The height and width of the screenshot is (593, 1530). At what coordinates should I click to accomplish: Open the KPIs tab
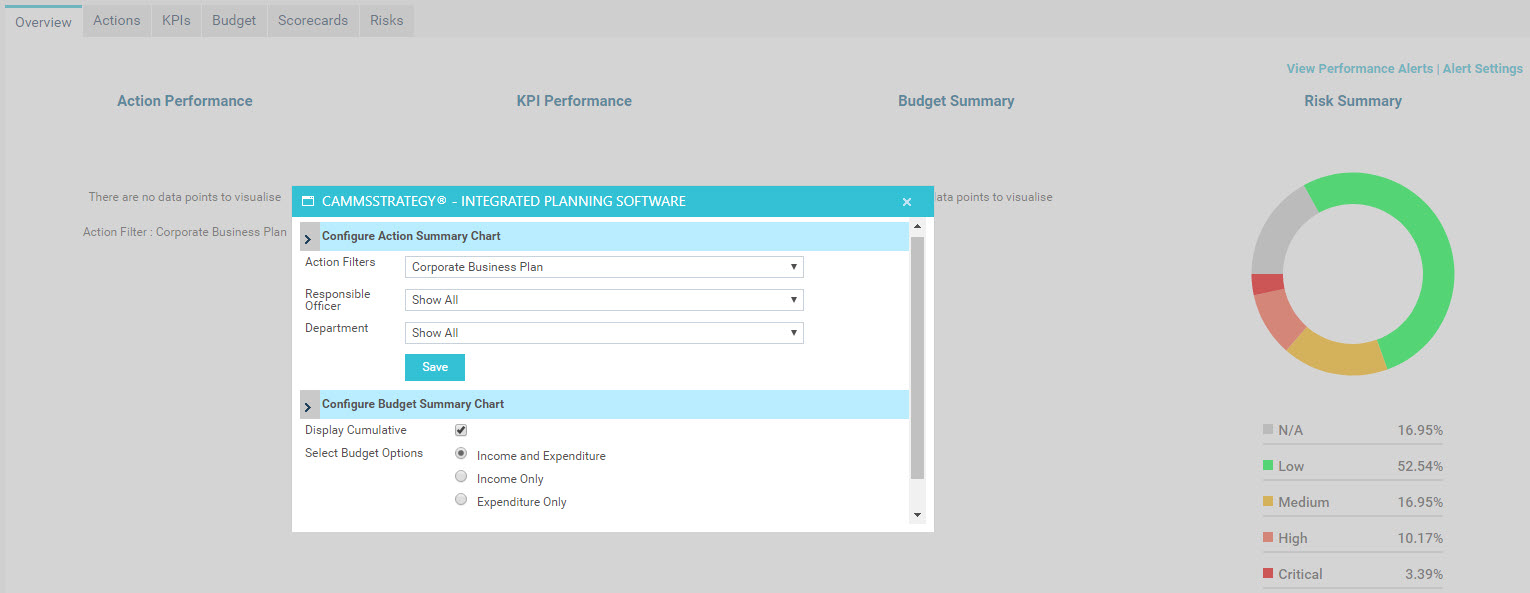tap(176, 20)
